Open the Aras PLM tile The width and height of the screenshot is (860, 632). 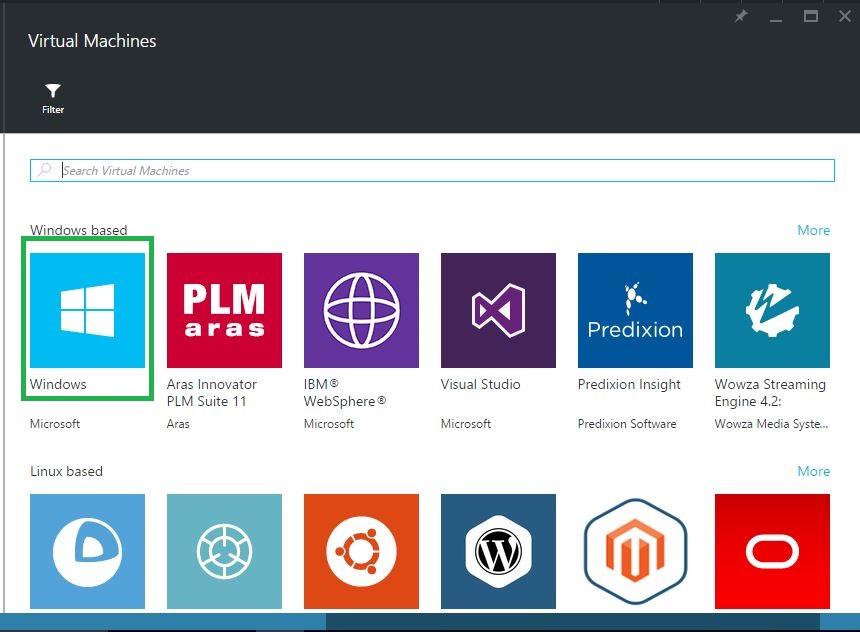click(224, 310)
